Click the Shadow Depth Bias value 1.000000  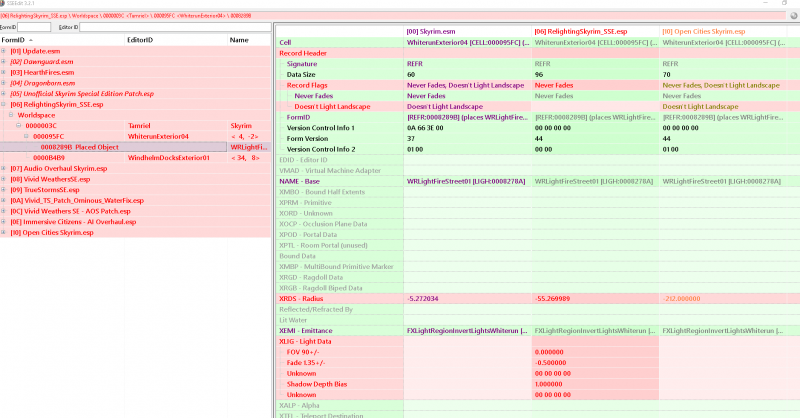point(548,384)
